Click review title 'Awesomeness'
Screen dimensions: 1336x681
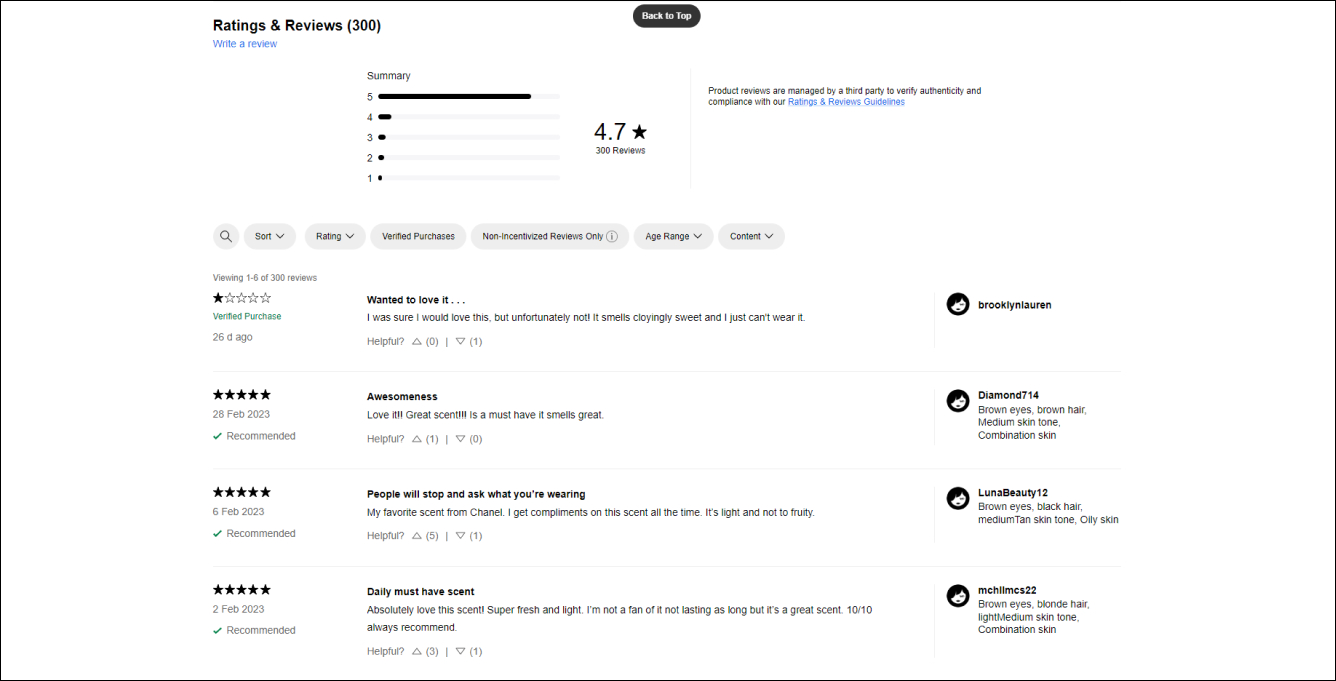click(x=402, y=397)
